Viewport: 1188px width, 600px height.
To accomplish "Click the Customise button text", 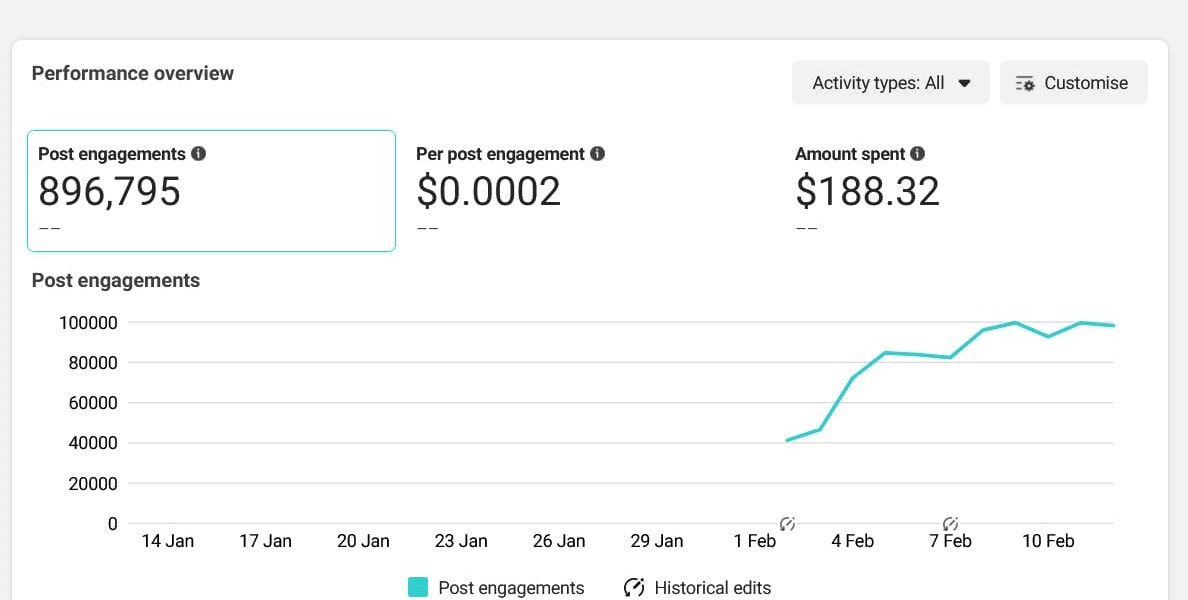I will [x=1086, y=83].
